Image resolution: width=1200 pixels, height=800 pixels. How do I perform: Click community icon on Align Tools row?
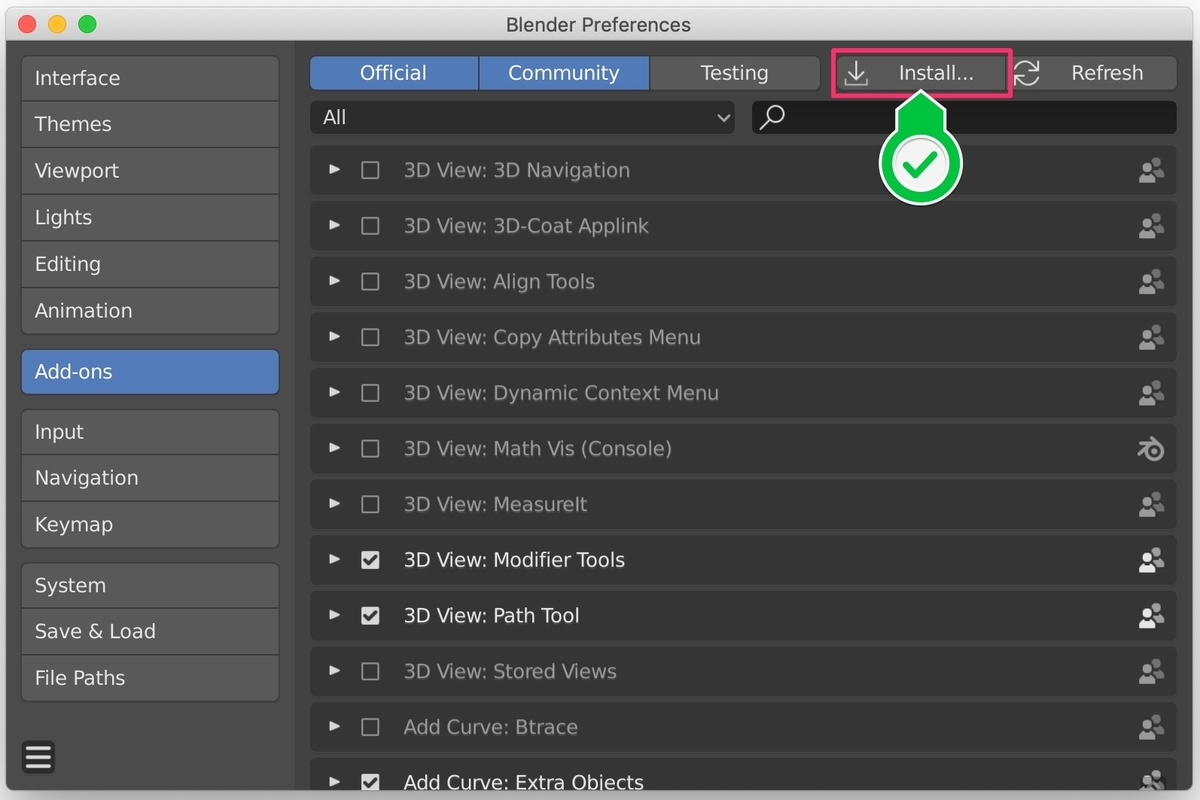coord(1151,282)
